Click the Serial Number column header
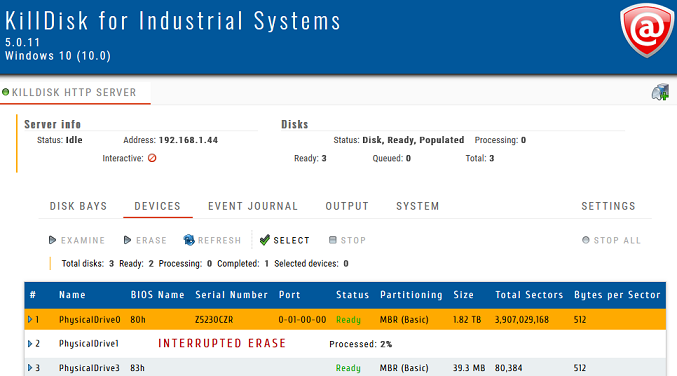Screen dimensions: 677x376 (231, 295)
